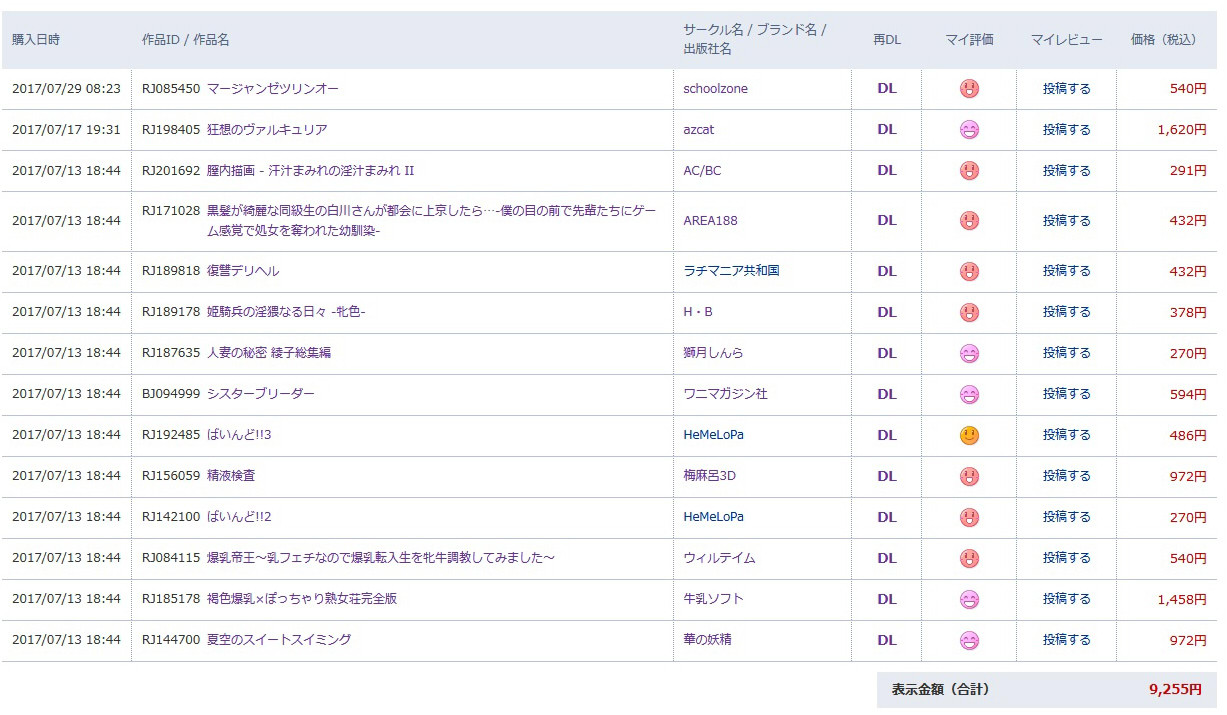The width and height of the screenshot is (1227, 715).
Task: Click 投稿する in the AREA188 row
Action: tap(1067, 220)
